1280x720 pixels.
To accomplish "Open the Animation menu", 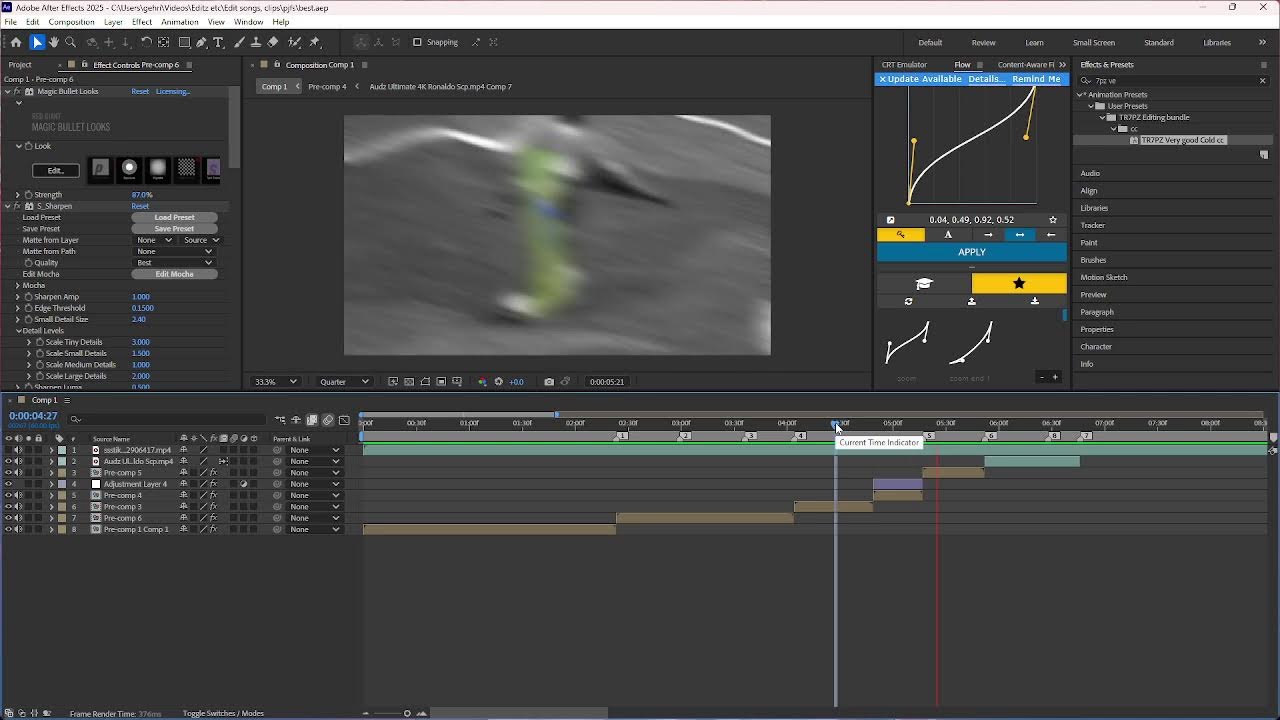I will (x=179, y=22).
